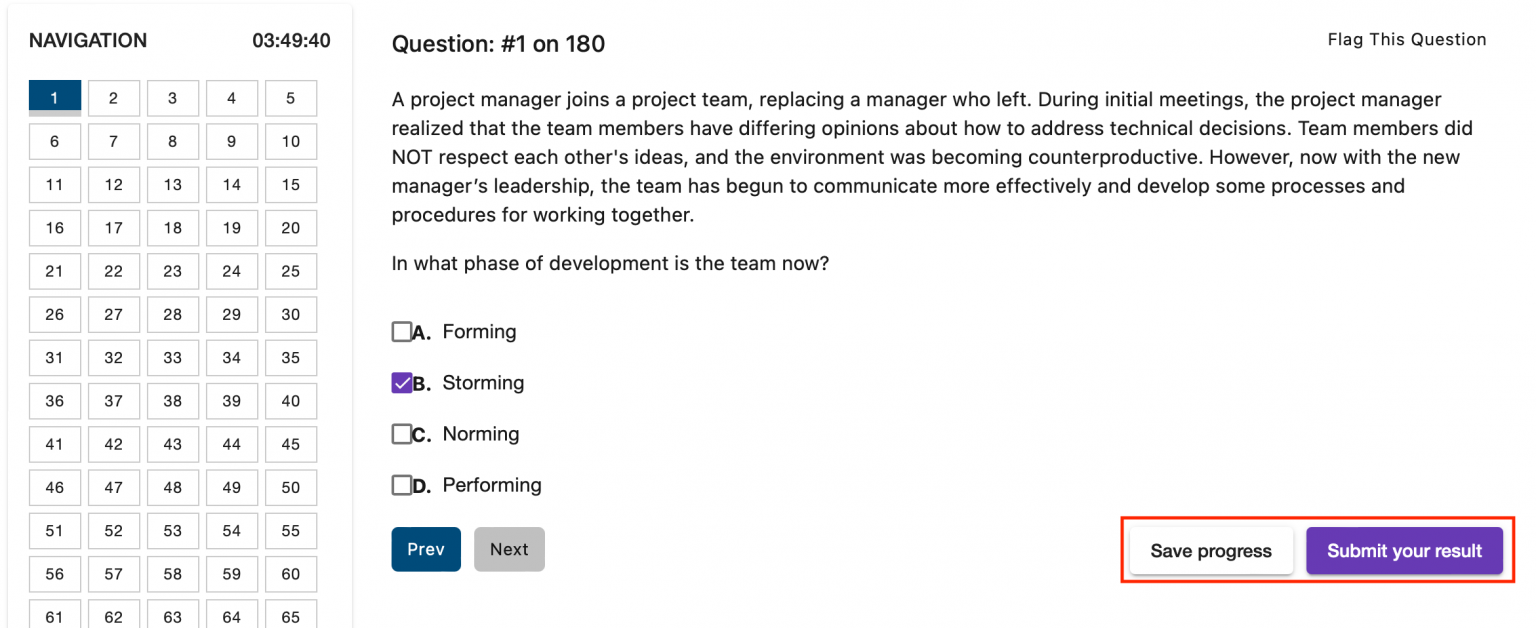The height and width of the screenshot is (628, 1536).
Task: Select question 33 in the sidebar
Action: click(172, 357)
